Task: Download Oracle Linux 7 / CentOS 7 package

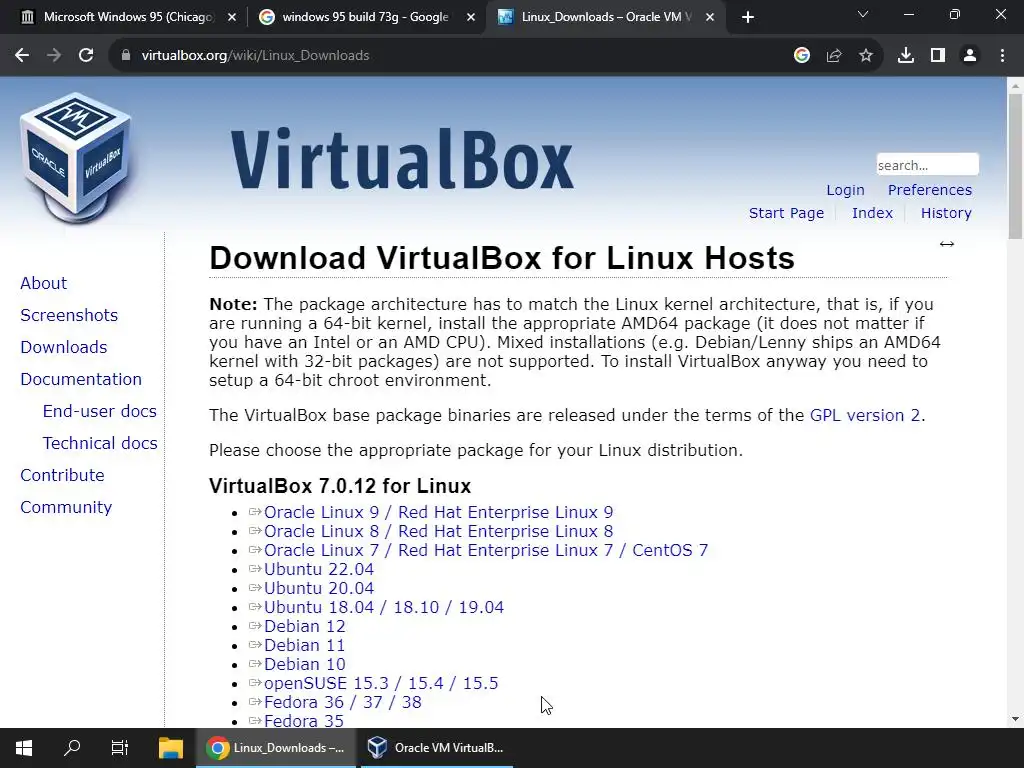Action: coord(486,551)
